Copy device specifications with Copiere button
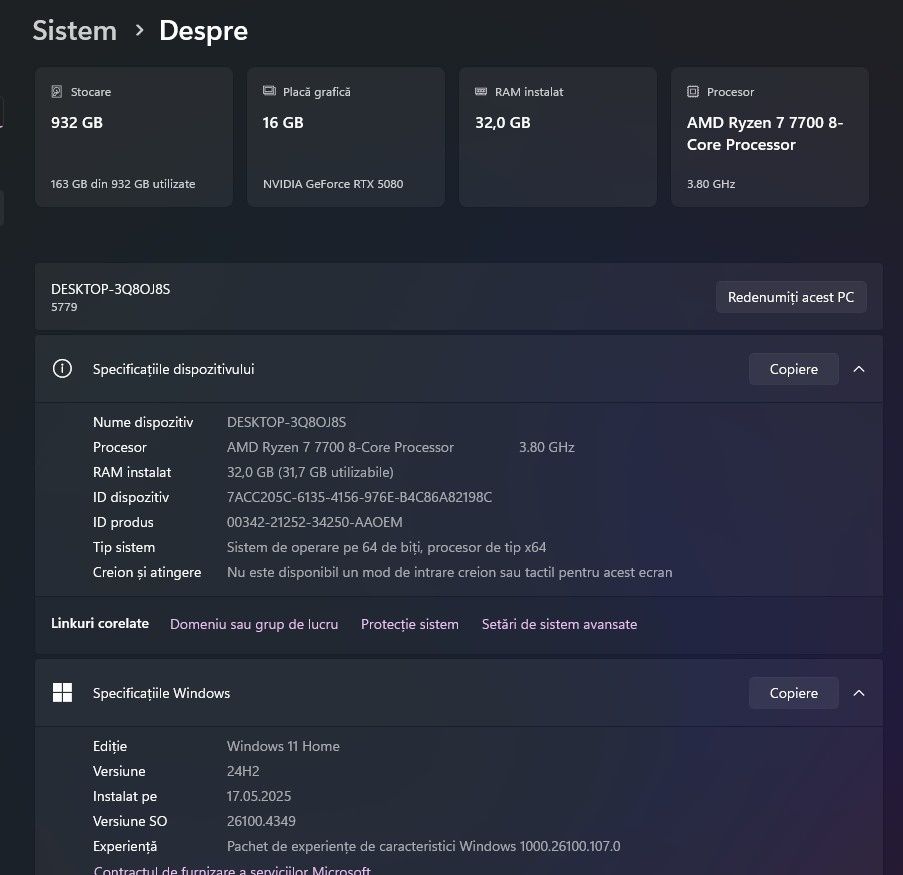Viewport: 903px width, 875px height. pyautogui.click(x=794, y=369)
